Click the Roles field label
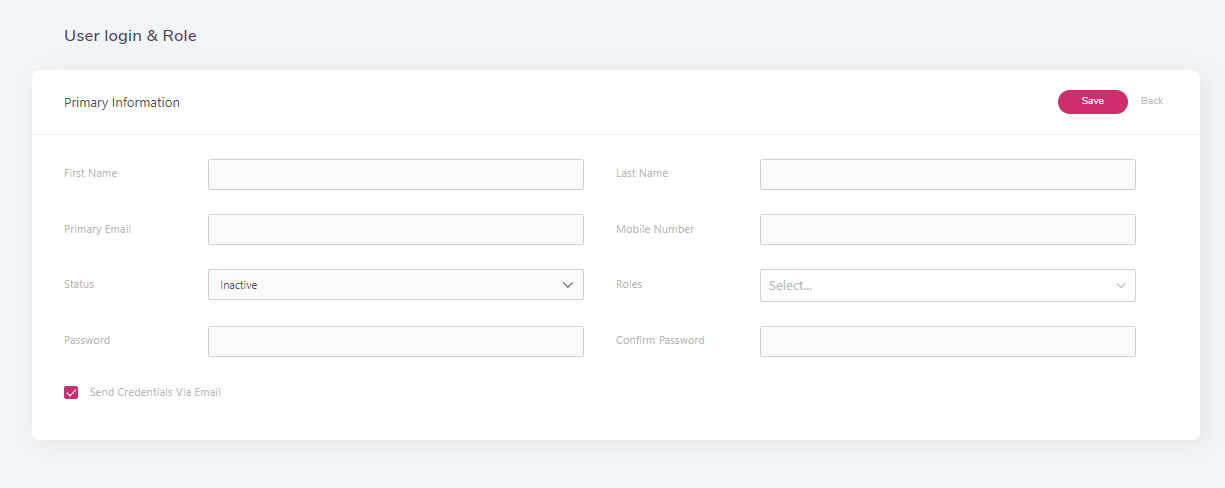This screenshot has width=1225, height=488. coord(629,284)
